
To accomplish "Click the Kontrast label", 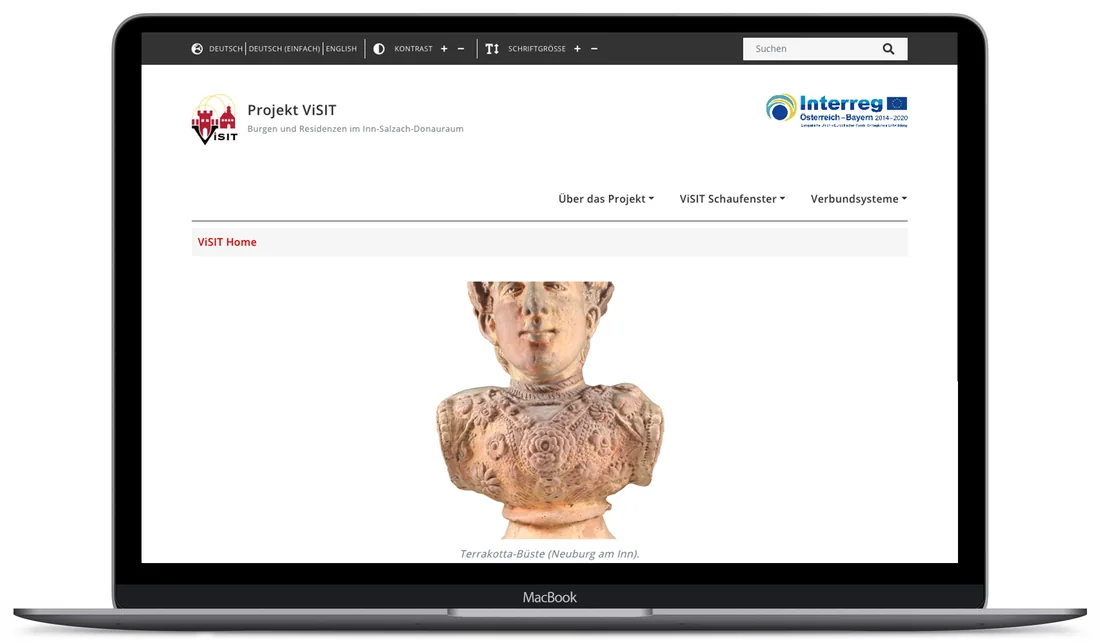I will pyautogui.click(x=413, y=49).
